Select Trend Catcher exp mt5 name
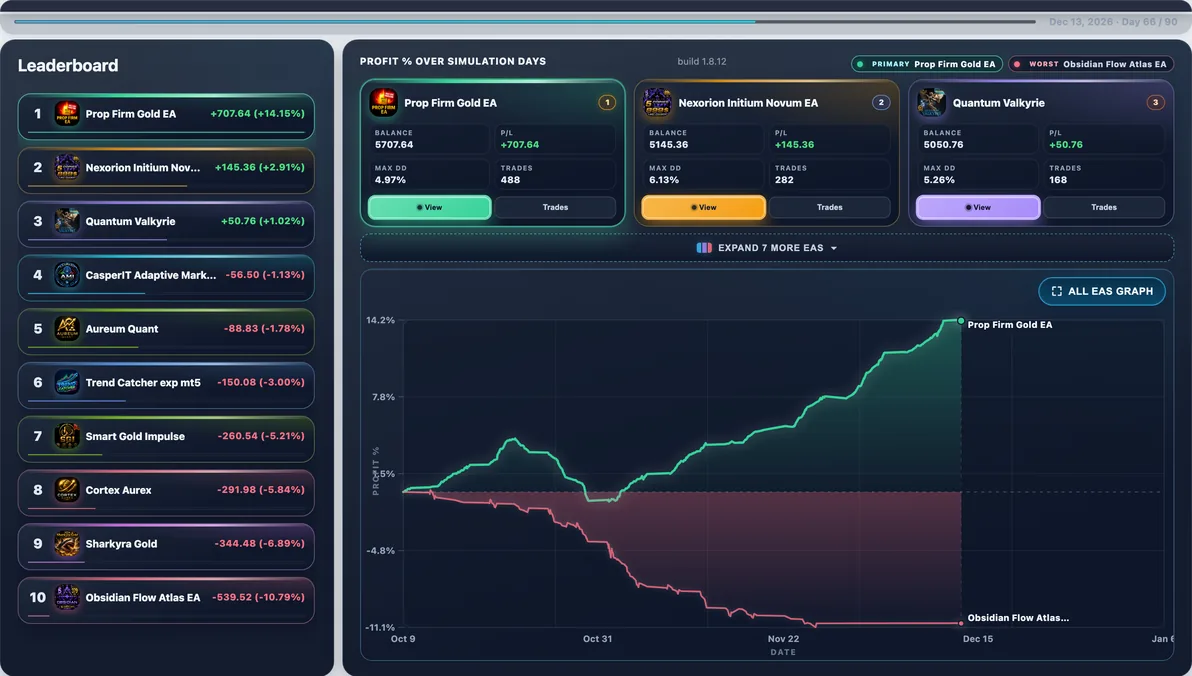The height and width of the screenshot is (676, 1192). [x=143, y=382]
